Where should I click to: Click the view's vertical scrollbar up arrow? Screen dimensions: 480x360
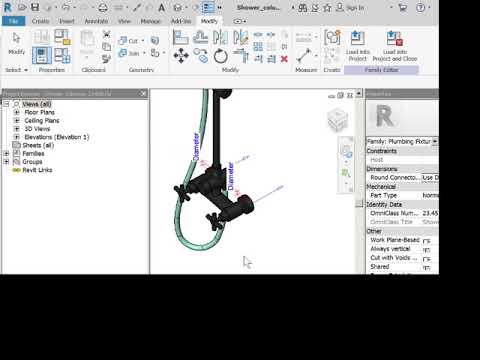(359, 93)
